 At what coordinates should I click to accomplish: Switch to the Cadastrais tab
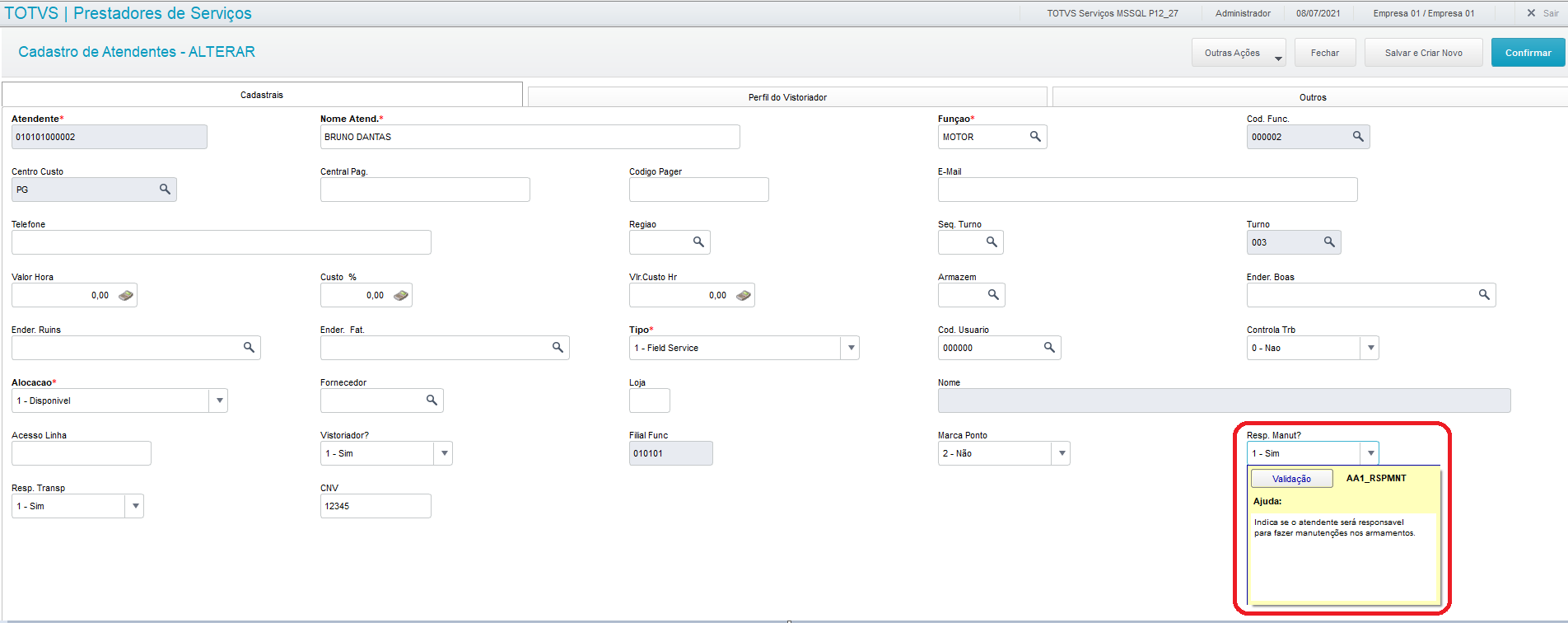pos(262,95)
